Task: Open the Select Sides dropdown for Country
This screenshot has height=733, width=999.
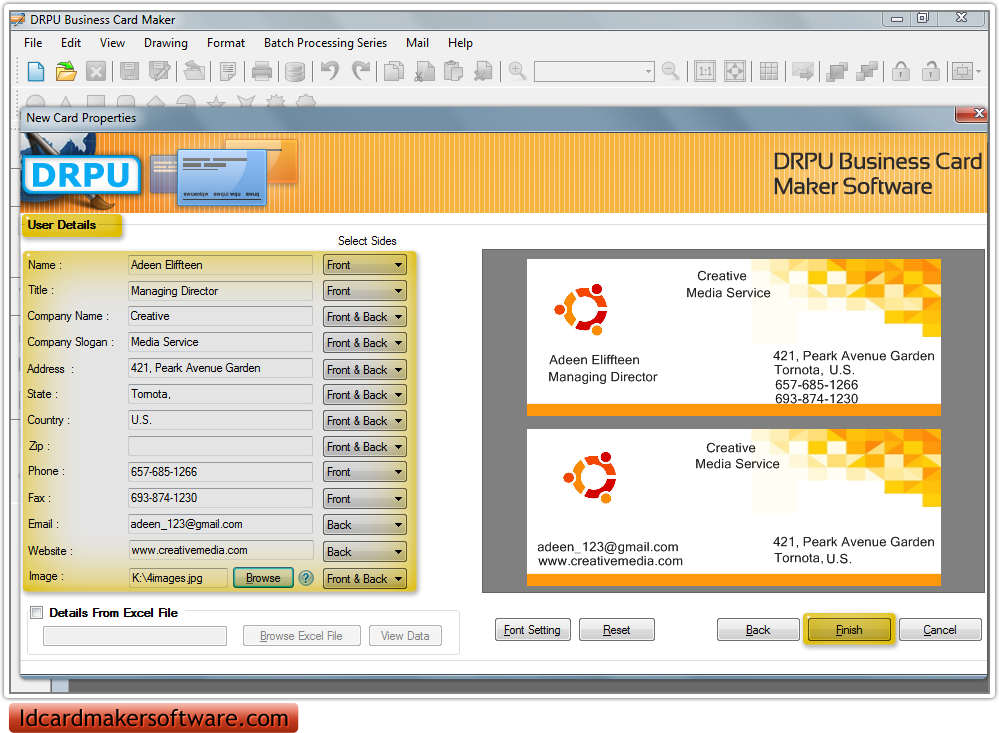Action: pyautogui.click(x=364, y=421)
